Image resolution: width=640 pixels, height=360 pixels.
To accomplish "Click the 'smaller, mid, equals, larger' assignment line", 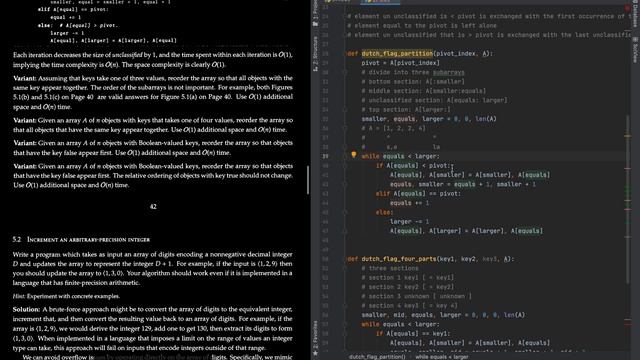I will pos(443,315).
